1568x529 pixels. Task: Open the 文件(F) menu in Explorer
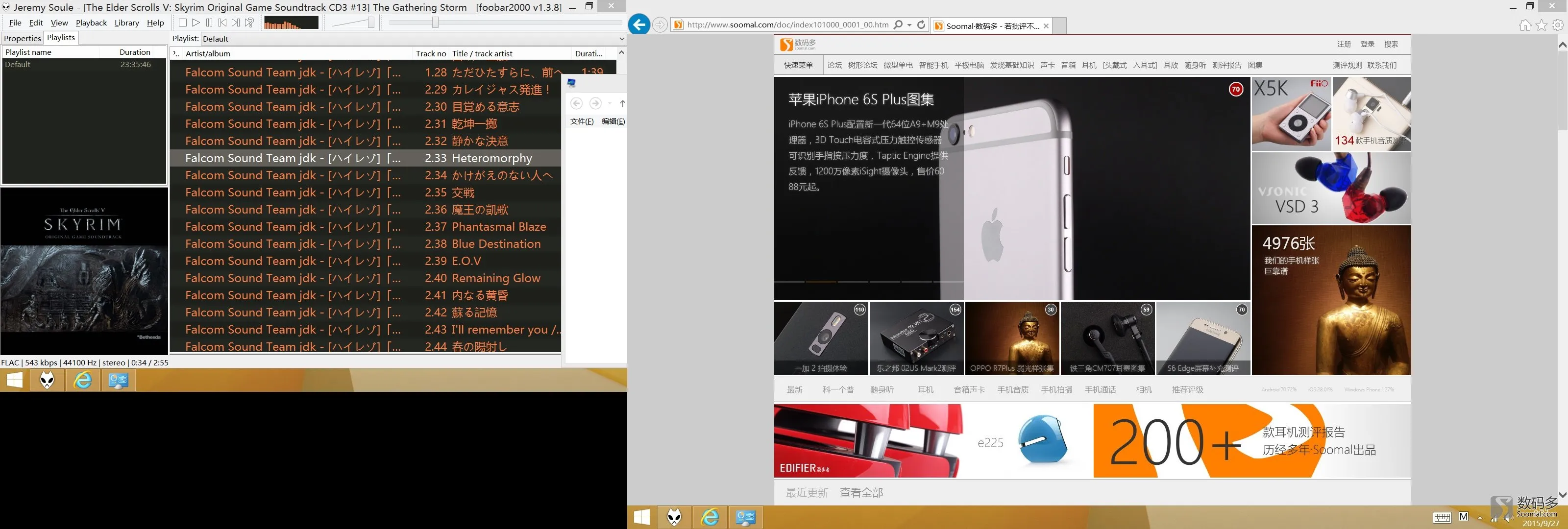[x=582, y=122]
